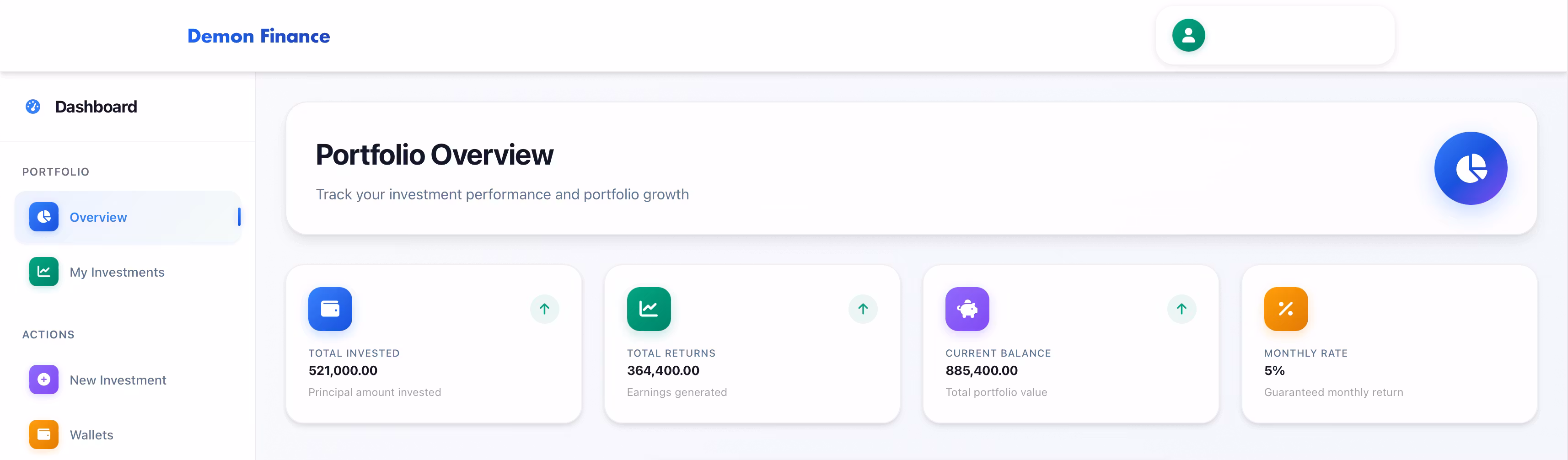Screen dimensions: 1568x460
Task: Click the pie chart icon in Portfolio Overview banner
Action: click(x=1470, y=169)
